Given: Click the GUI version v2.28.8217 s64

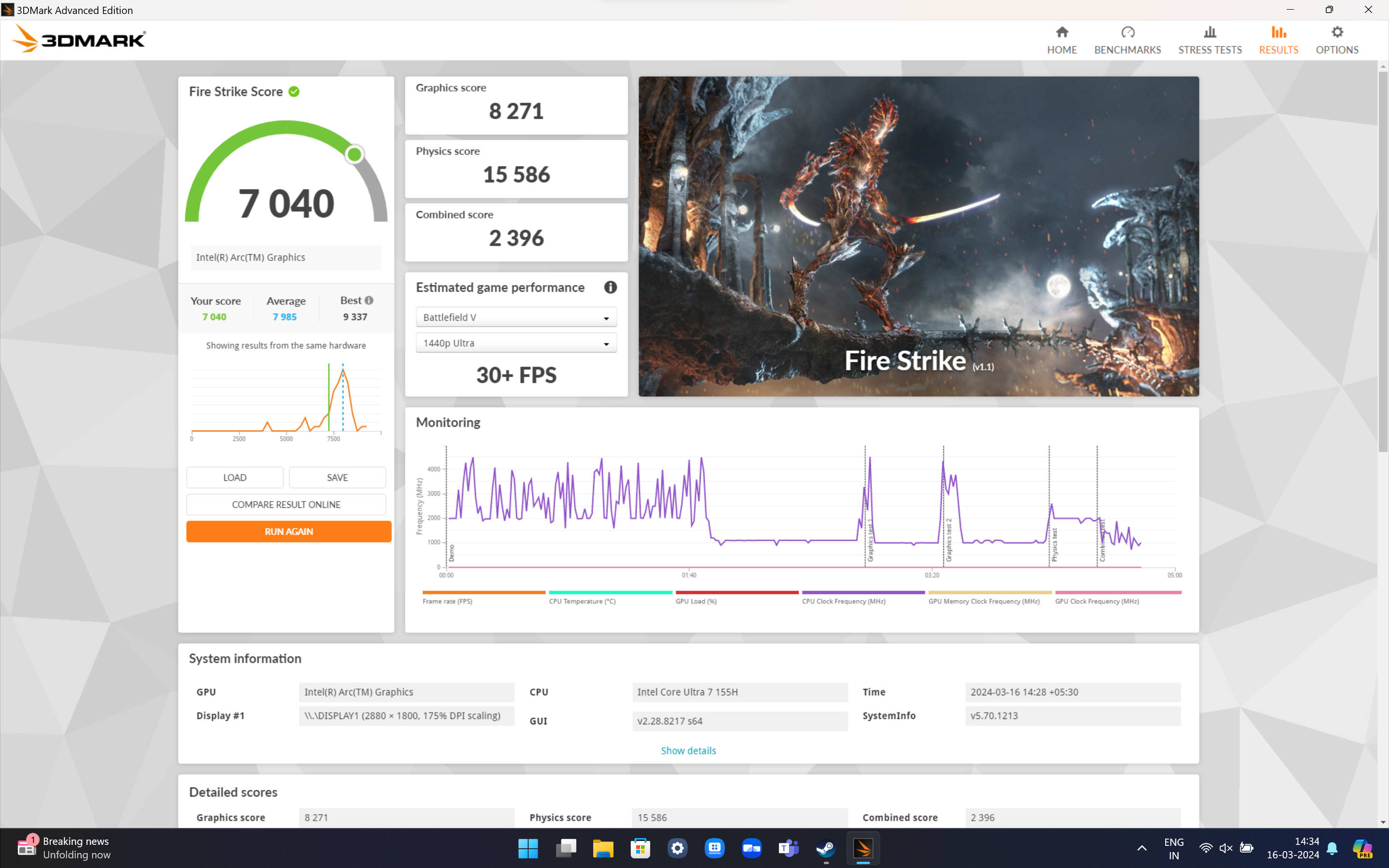Looking at the screenshot, I should [x=740, y=720].
